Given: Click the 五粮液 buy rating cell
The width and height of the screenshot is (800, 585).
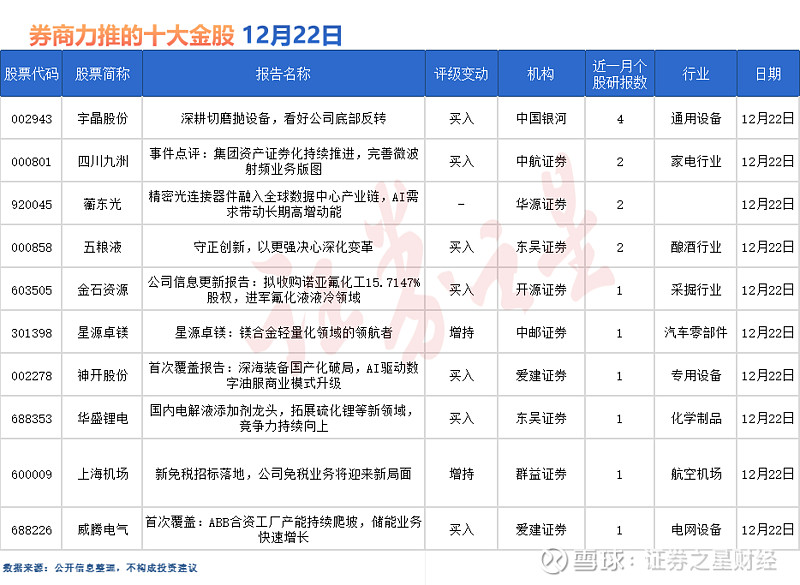Looking at the screenshot, I should tap(461, 246).
